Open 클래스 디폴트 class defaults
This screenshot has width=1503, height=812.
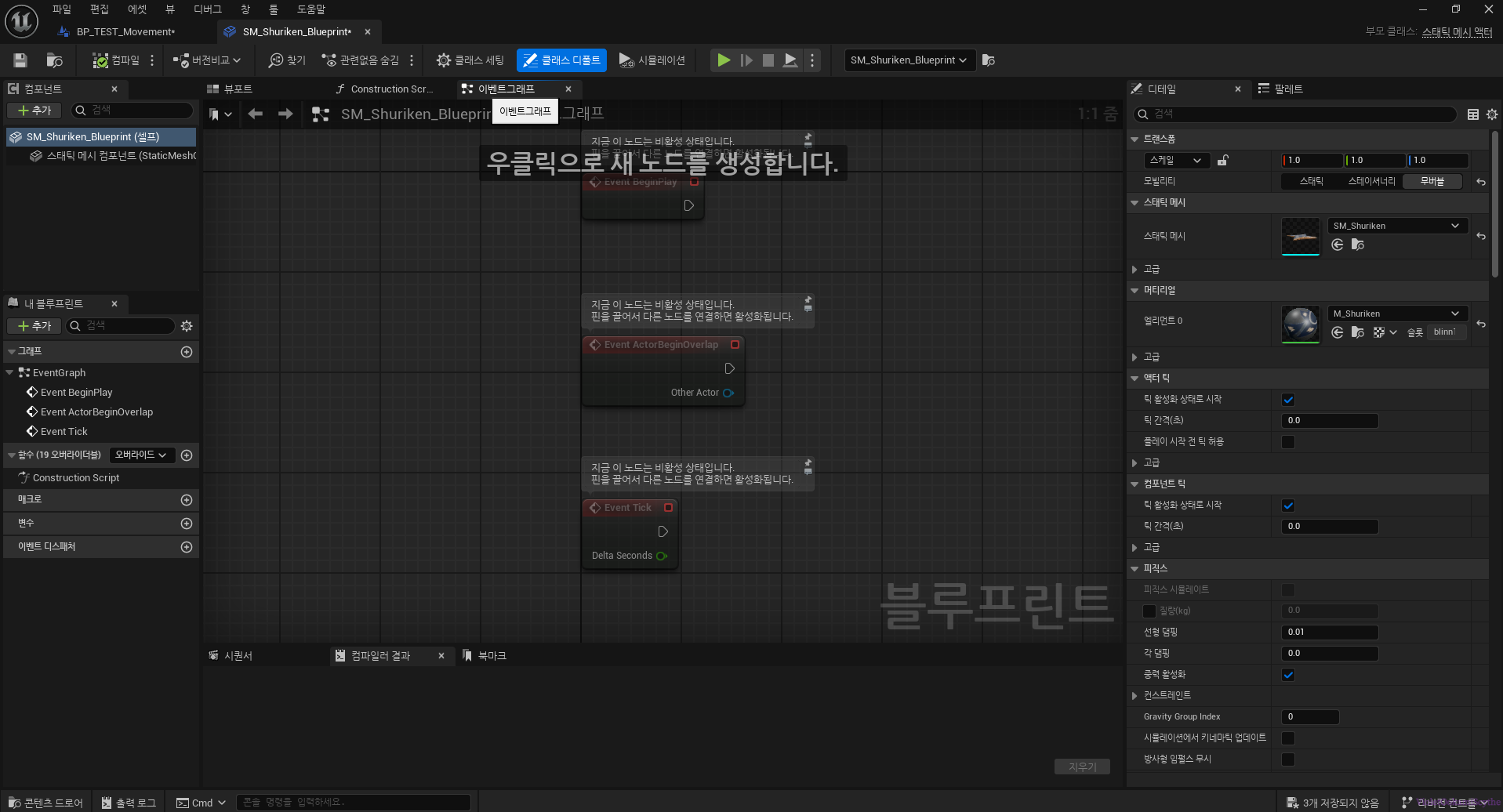pyautogui.click(x=561, y=60)
